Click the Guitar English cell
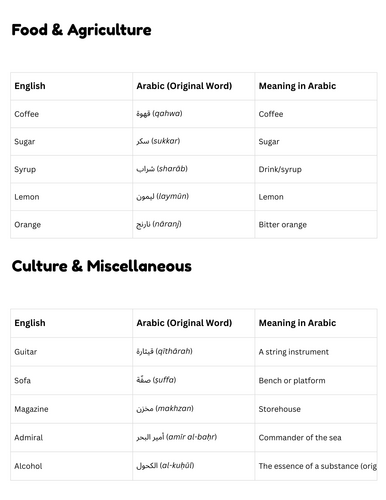 coord(71,352)
